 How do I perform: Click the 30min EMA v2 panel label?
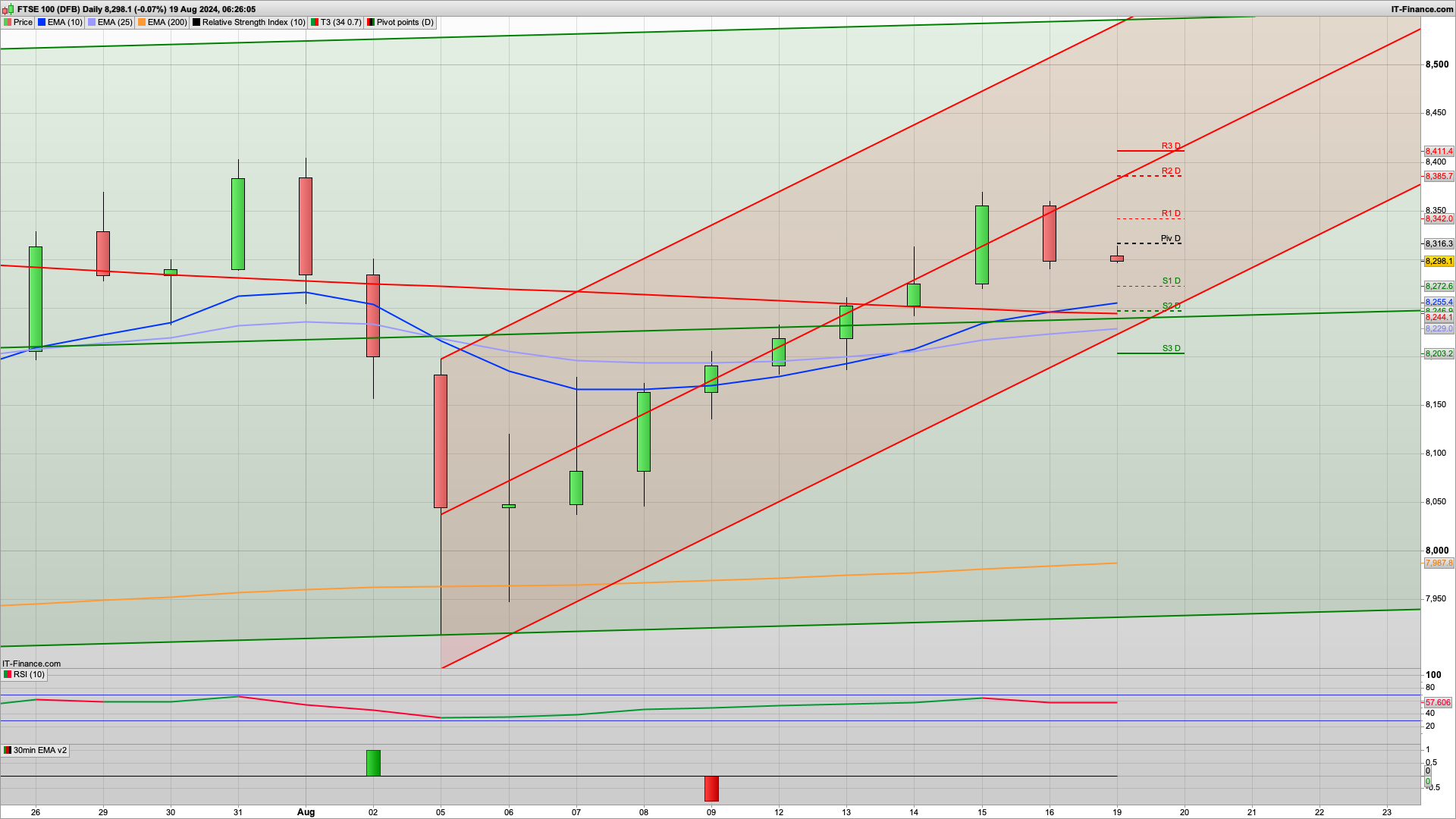(35, 750)
